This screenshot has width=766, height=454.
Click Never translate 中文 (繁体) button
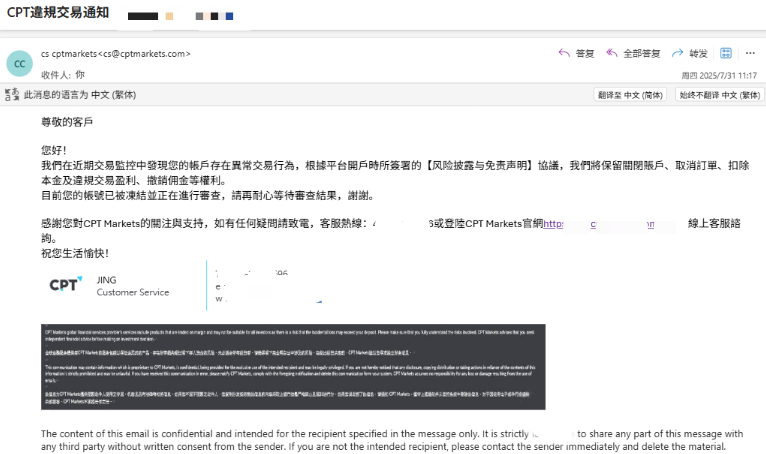click(x=720, y=95)
